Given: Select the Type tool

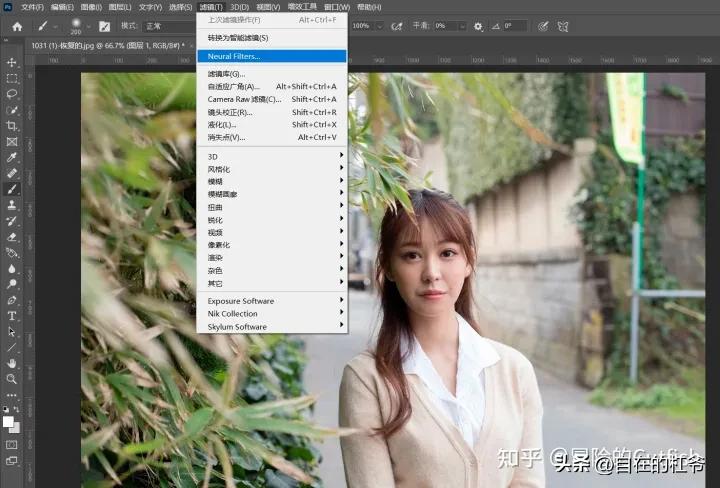Looking at the screenshot, I should [x=12, y=316].
